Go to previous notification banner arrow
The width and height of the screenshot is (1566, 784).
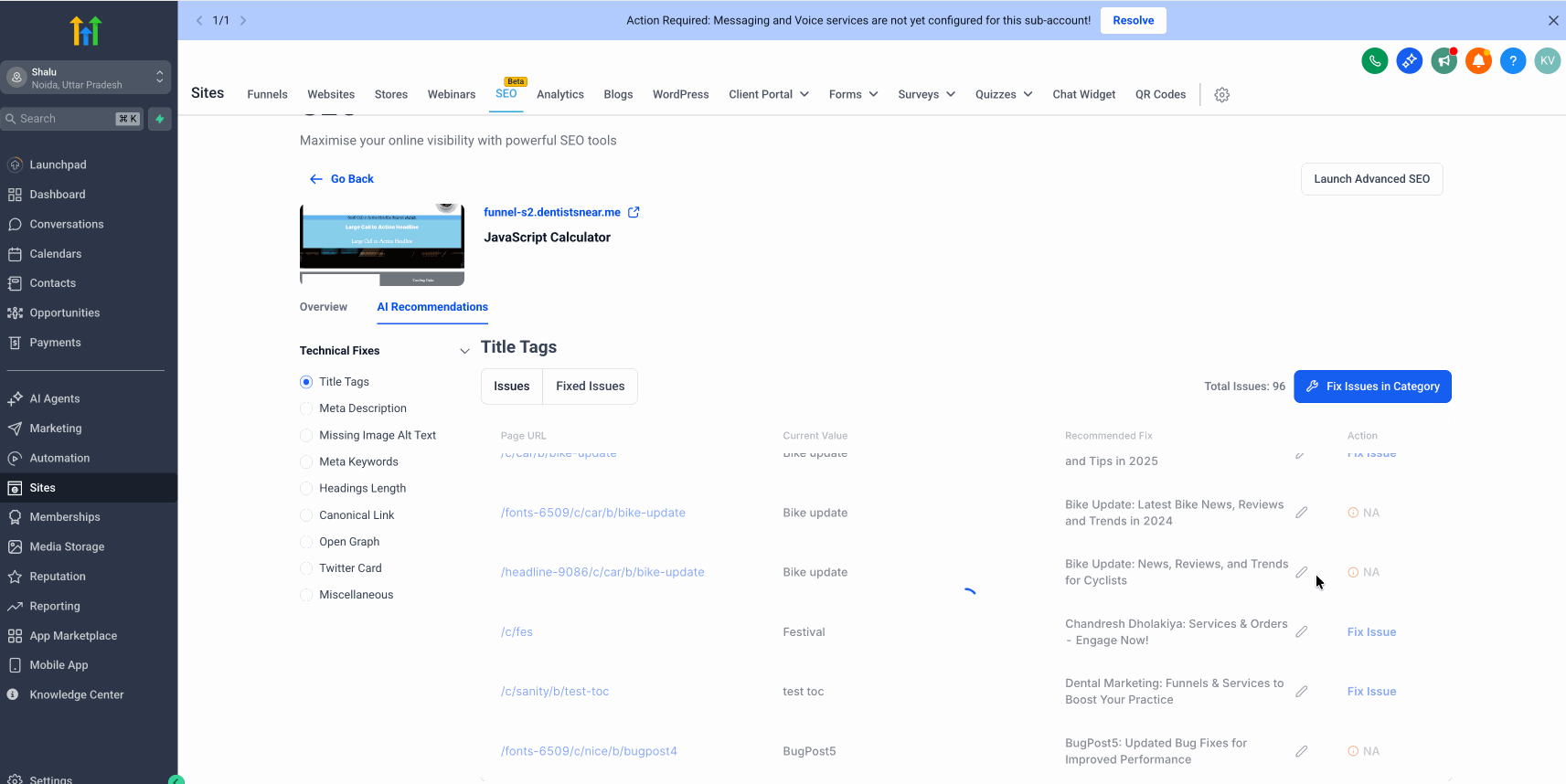tap(199, 20)
